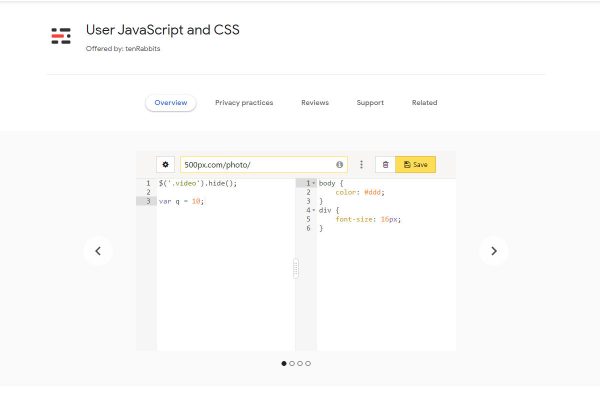Image resolution: width=600 pixels, height=400 pixels.
Task: Click the User JavaScript and CSS title
Action: pyautogui.click(x=163, y=30)
